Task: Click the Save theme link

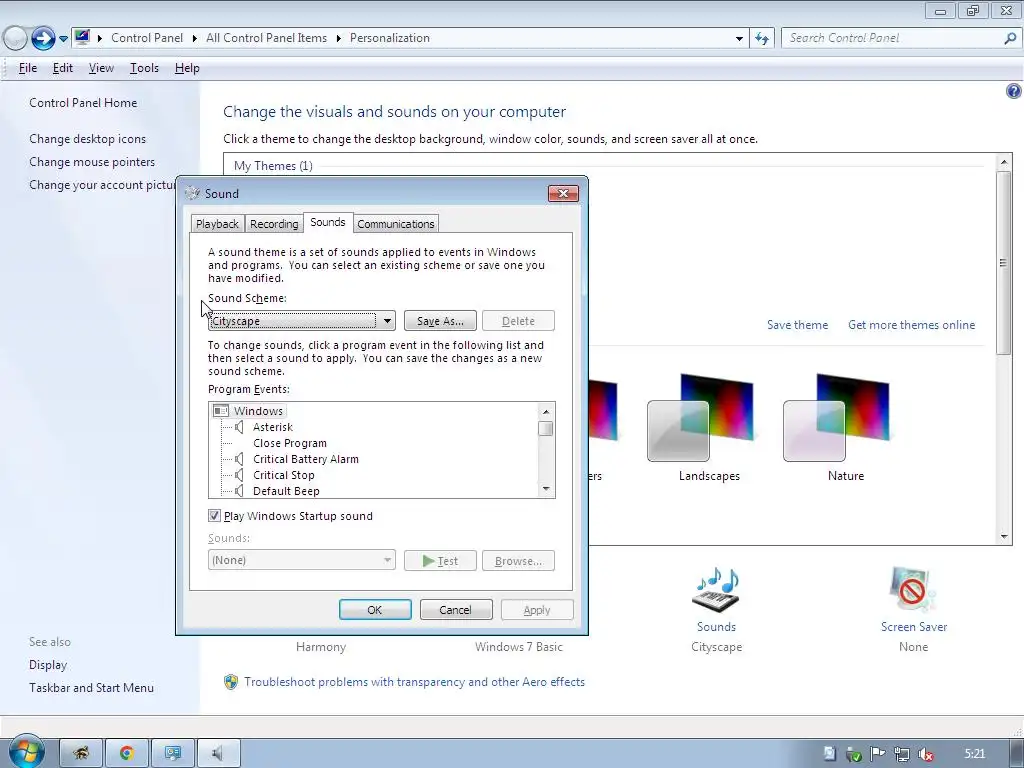Action: click(x=797, y=325)
